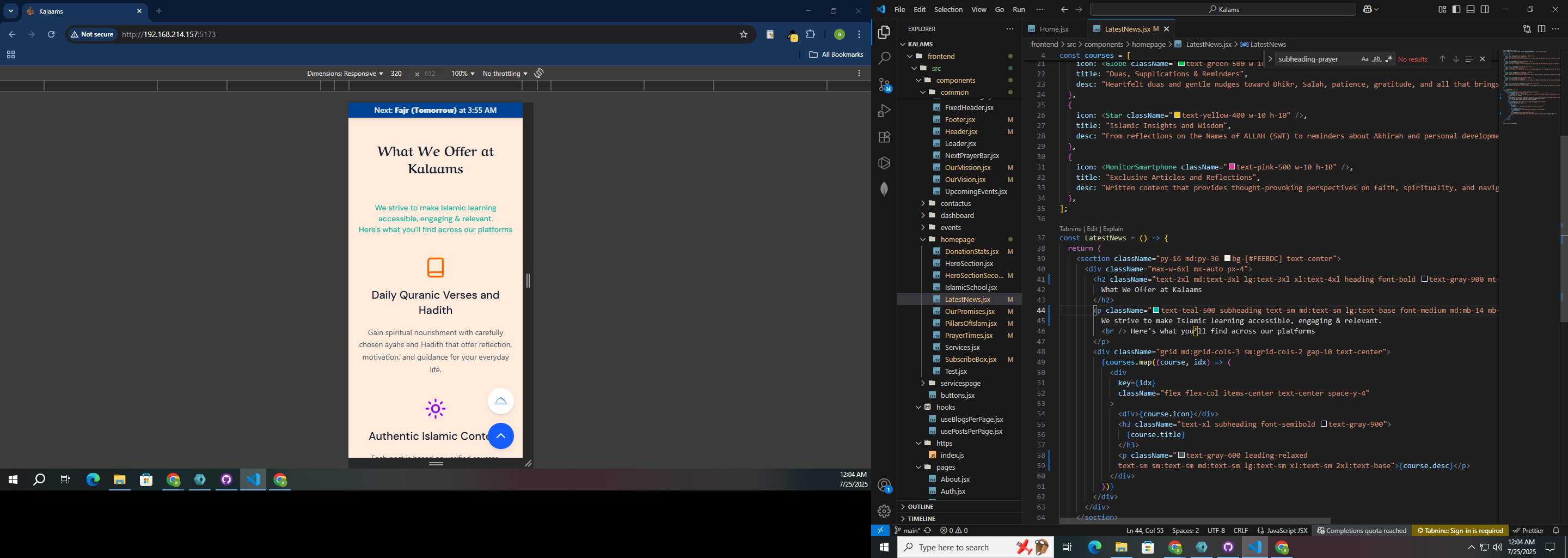Click the Copilot icon in the title bar
The width and height of the screenshot is (1568, 558).
pyautogui.click(x=1367, y=9)
